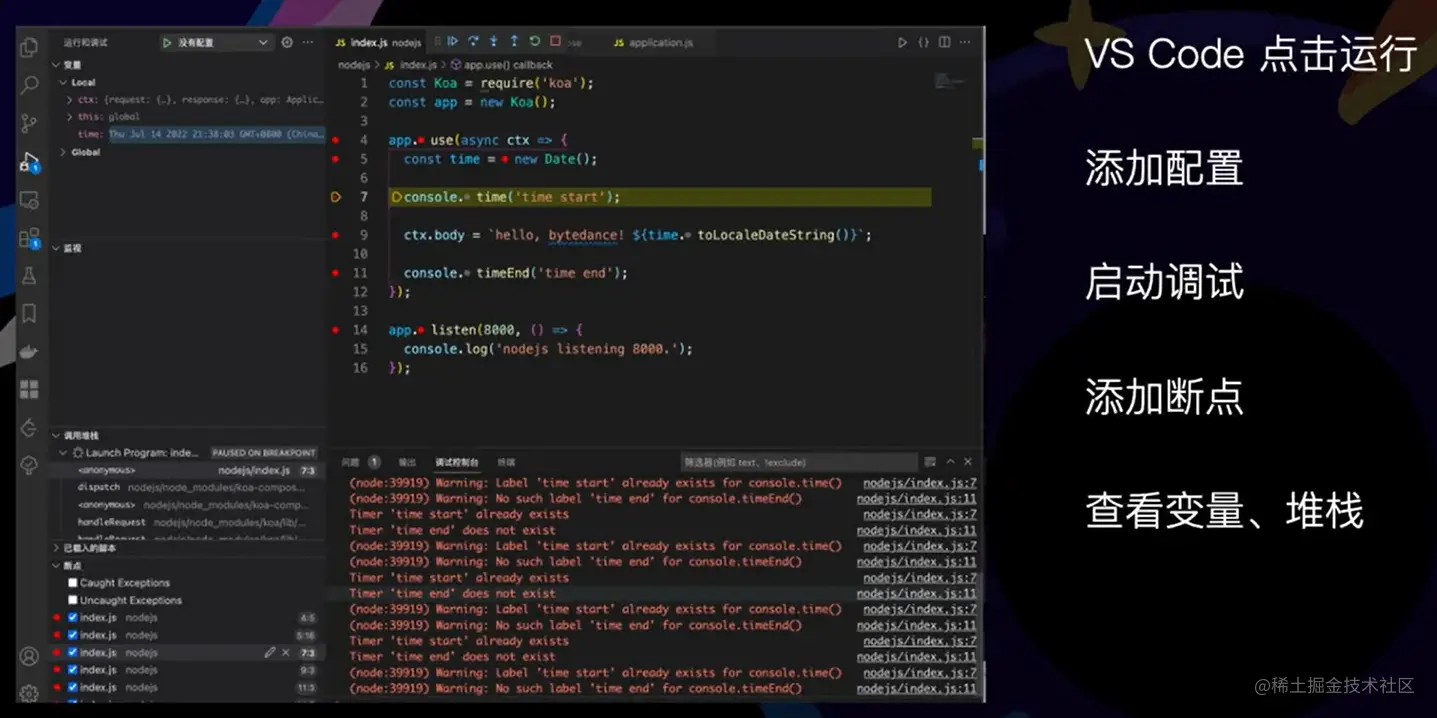
Task: Open the debug configuration dropdown
Action: [x=215, y=43]
